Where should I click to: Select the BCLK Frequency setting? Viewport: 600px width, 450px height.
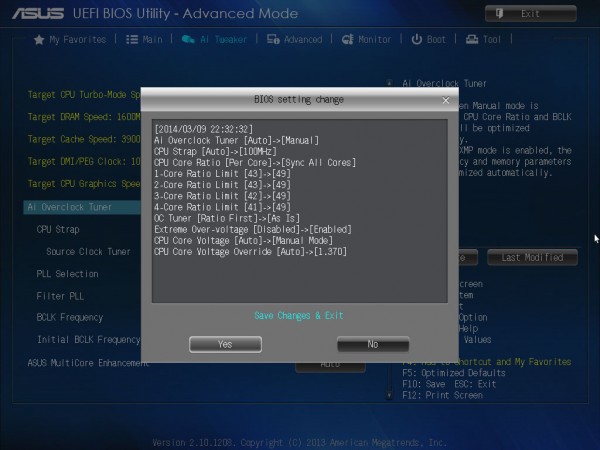point(70,318)
